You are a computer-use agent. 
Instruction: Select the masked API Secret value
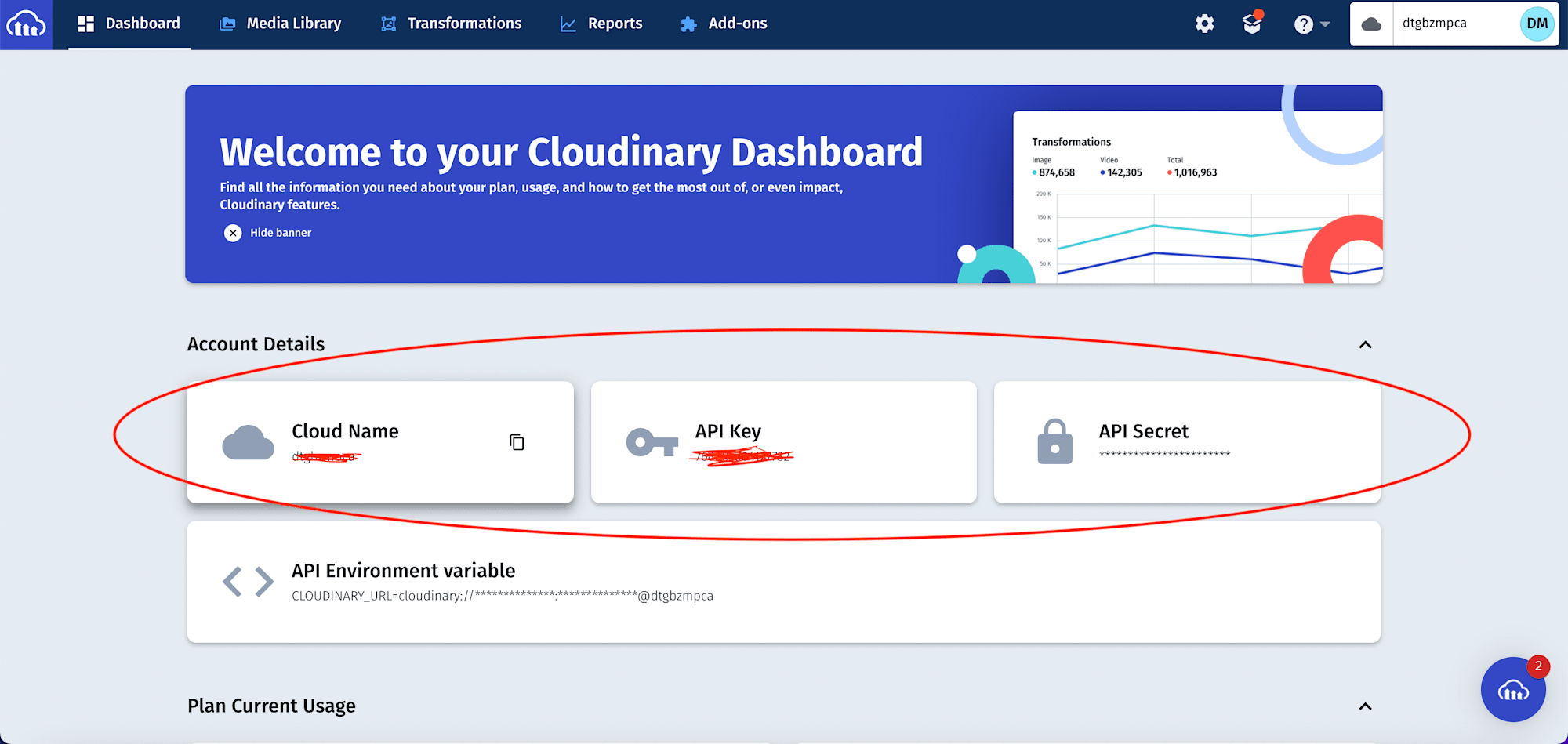[1164, 455]
